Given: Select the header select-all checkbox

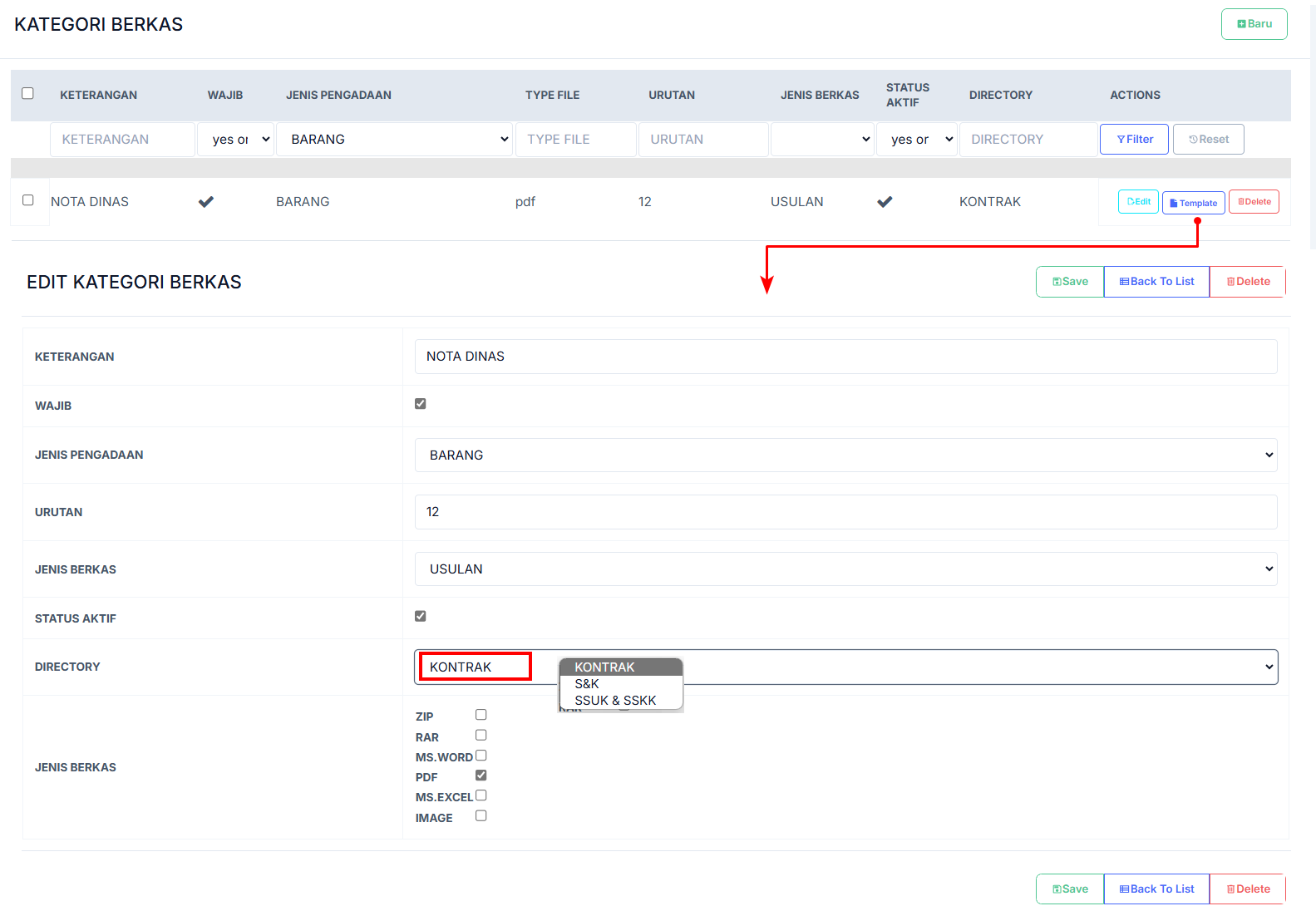Looking at the screenshot, I should tap(27, 93).
